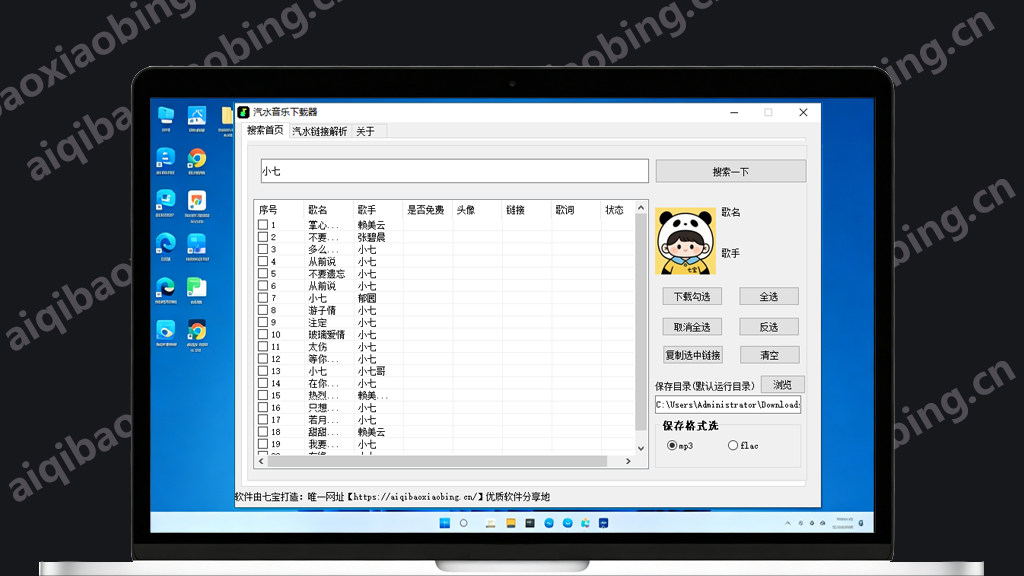Viewport: 1024px width, 576px height.
Task: Click the singer cell 张碧晨
Action: (371, 237)
